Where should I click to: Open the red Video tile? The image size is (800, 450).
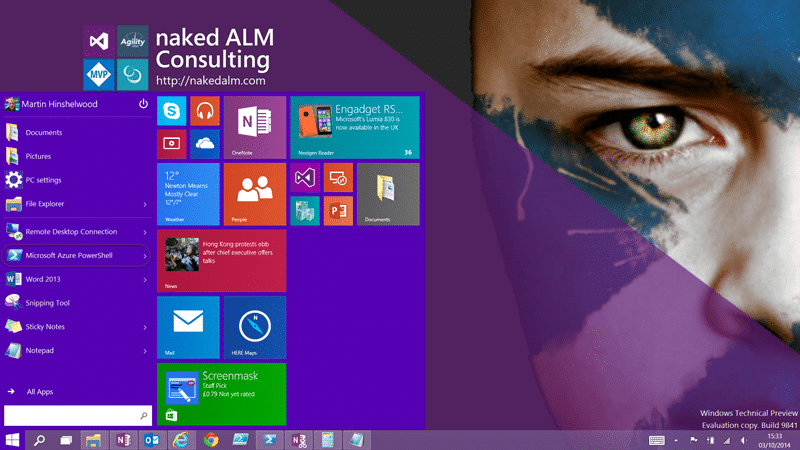[171, 144]
